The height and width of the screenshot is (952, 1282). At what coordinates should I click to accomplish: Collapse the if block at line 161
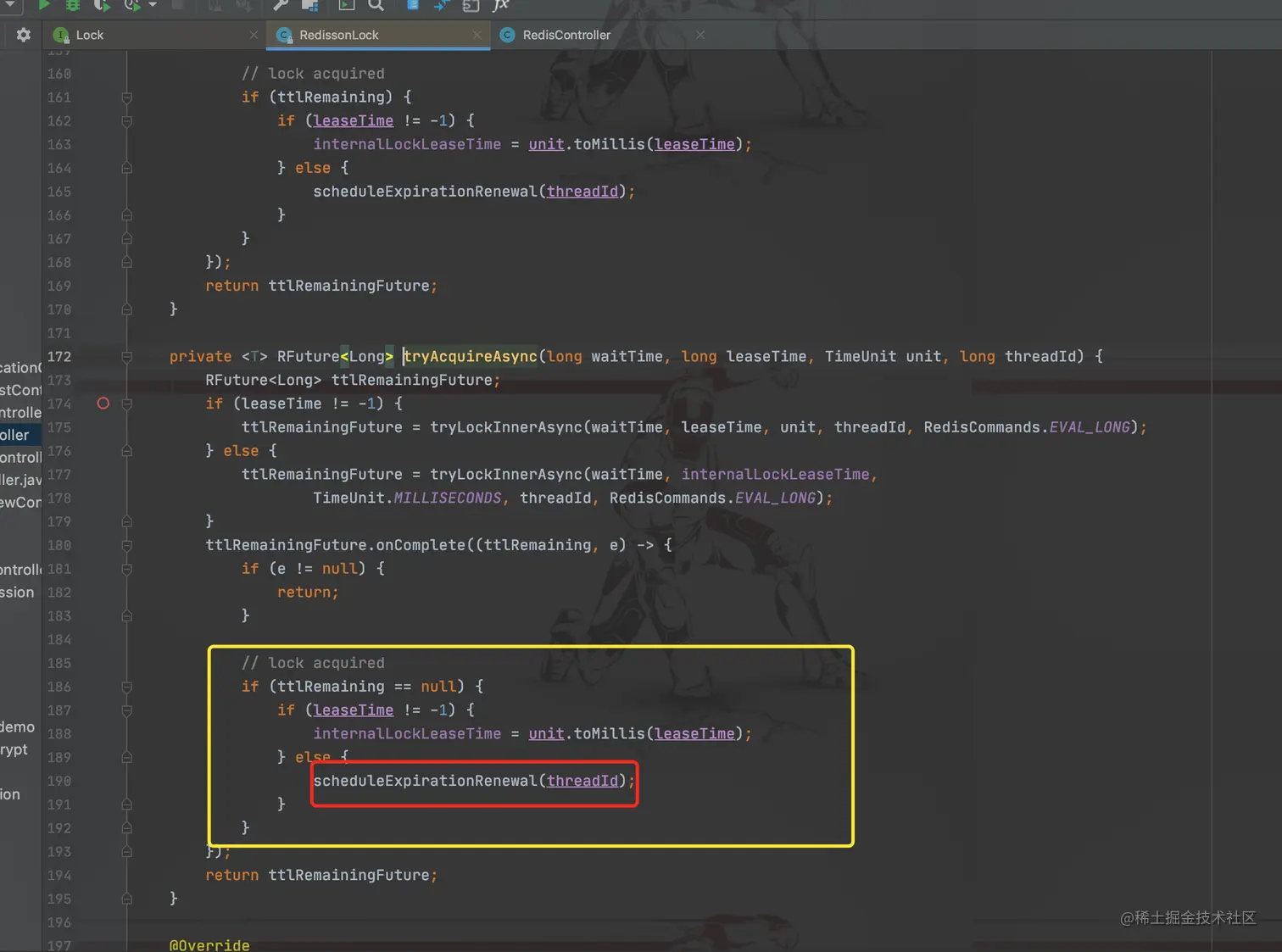click(127, 97)
